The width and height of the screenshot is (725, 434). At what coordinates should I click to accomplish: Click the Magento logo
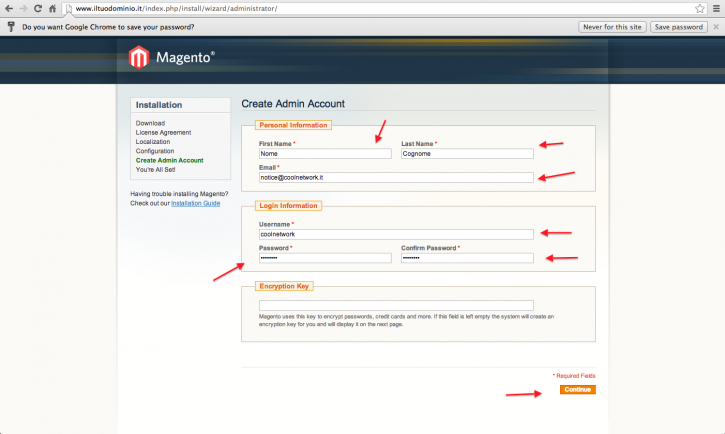(x=172, y=57)
